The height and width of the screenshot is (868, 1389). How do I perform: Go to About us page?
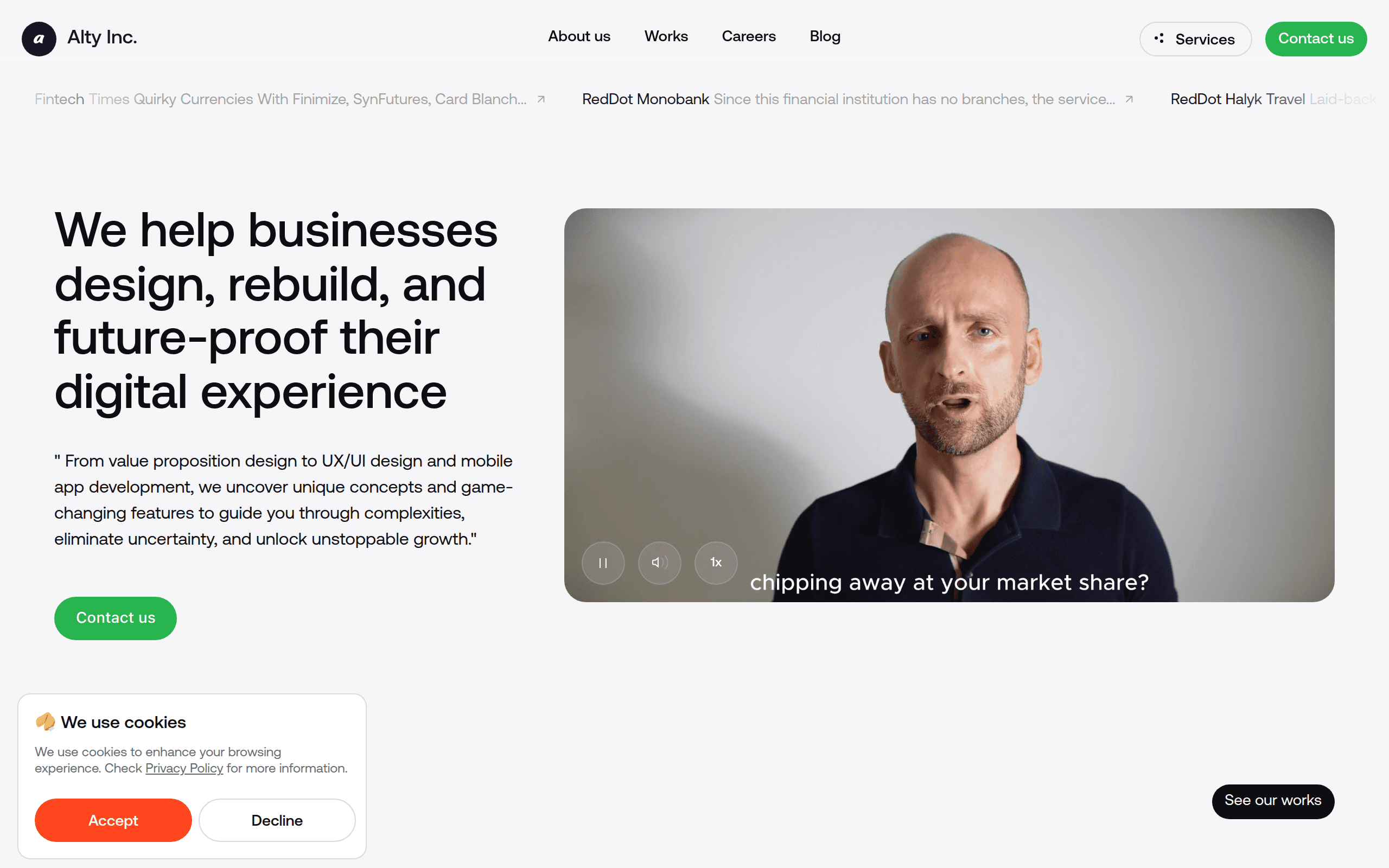tap(579, 36)
